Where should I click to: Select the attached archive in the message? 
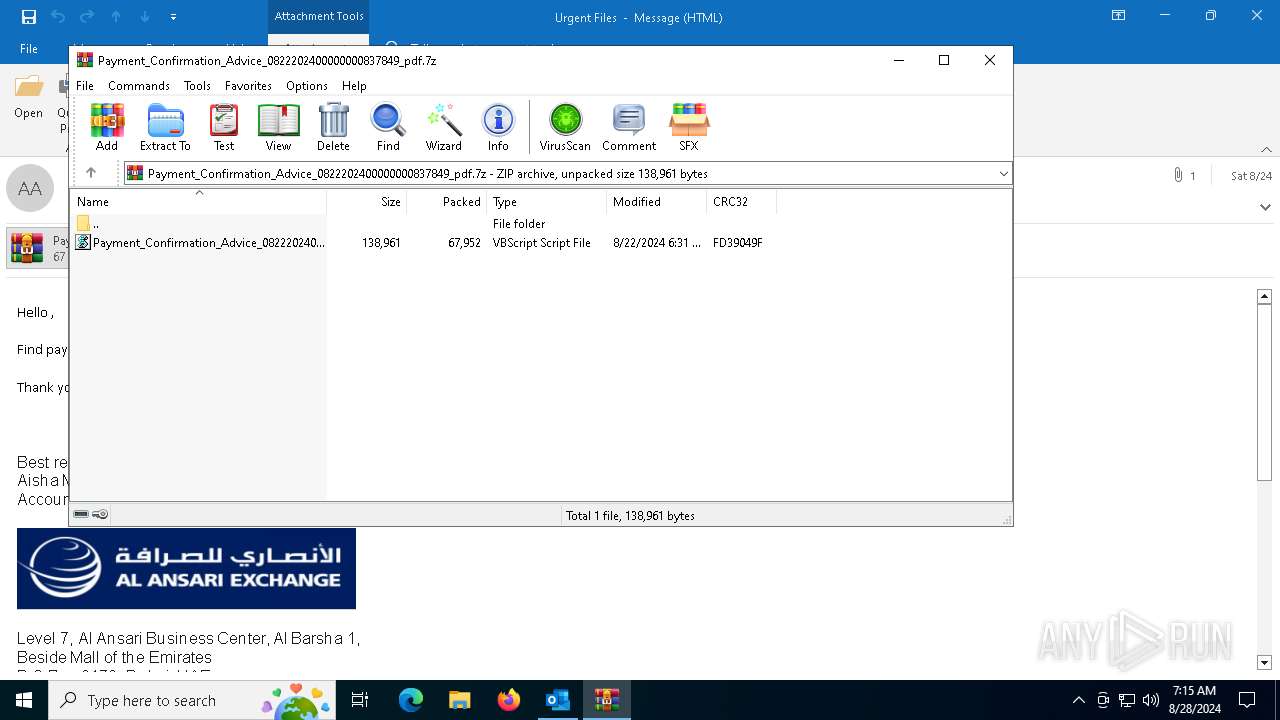38,248
